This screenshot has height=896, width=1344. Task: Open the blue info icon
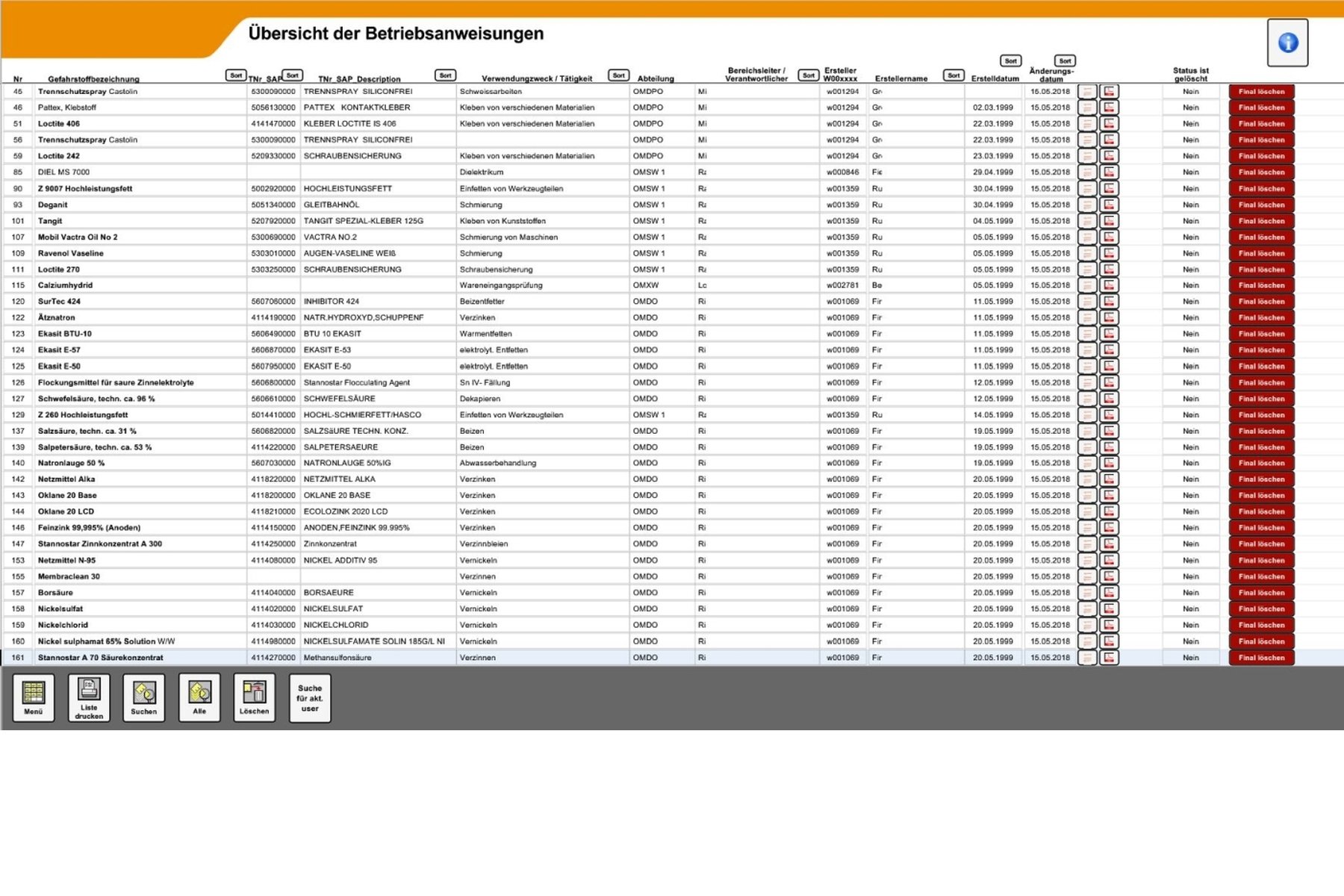1287,43
